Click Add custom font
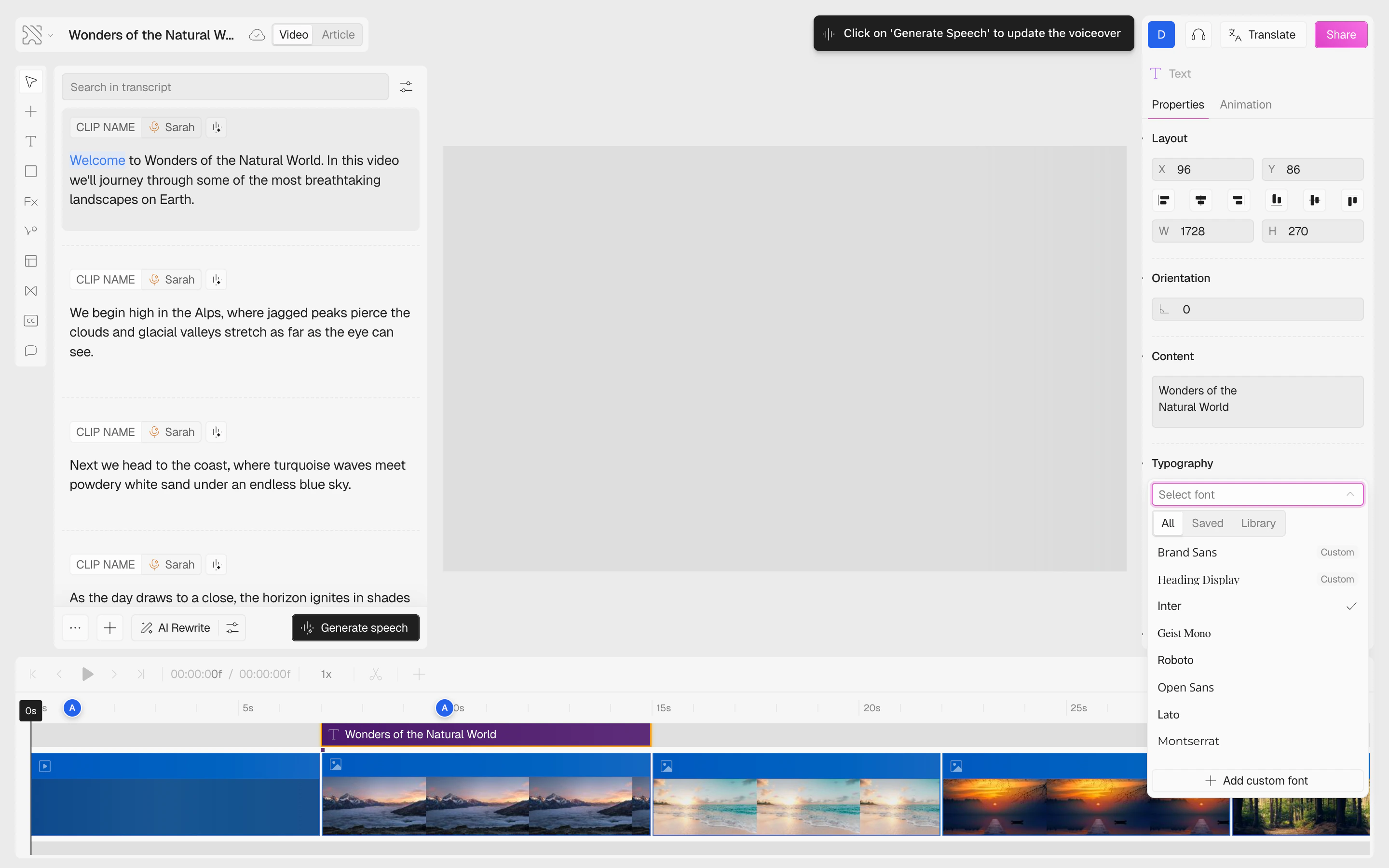Image resolution: width=1389 pixels, height=868 pixels. [1257, 780]
